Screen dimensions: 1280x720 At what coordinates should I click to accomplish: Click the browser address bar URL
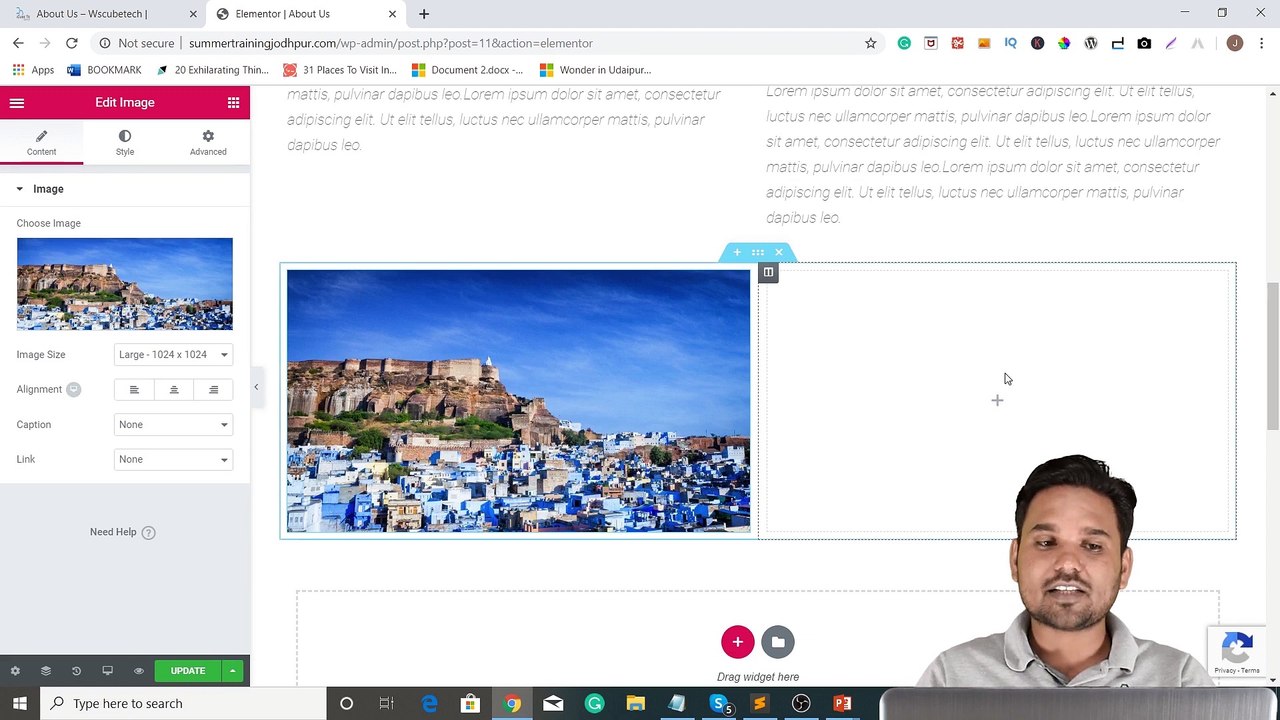point(391,43)
